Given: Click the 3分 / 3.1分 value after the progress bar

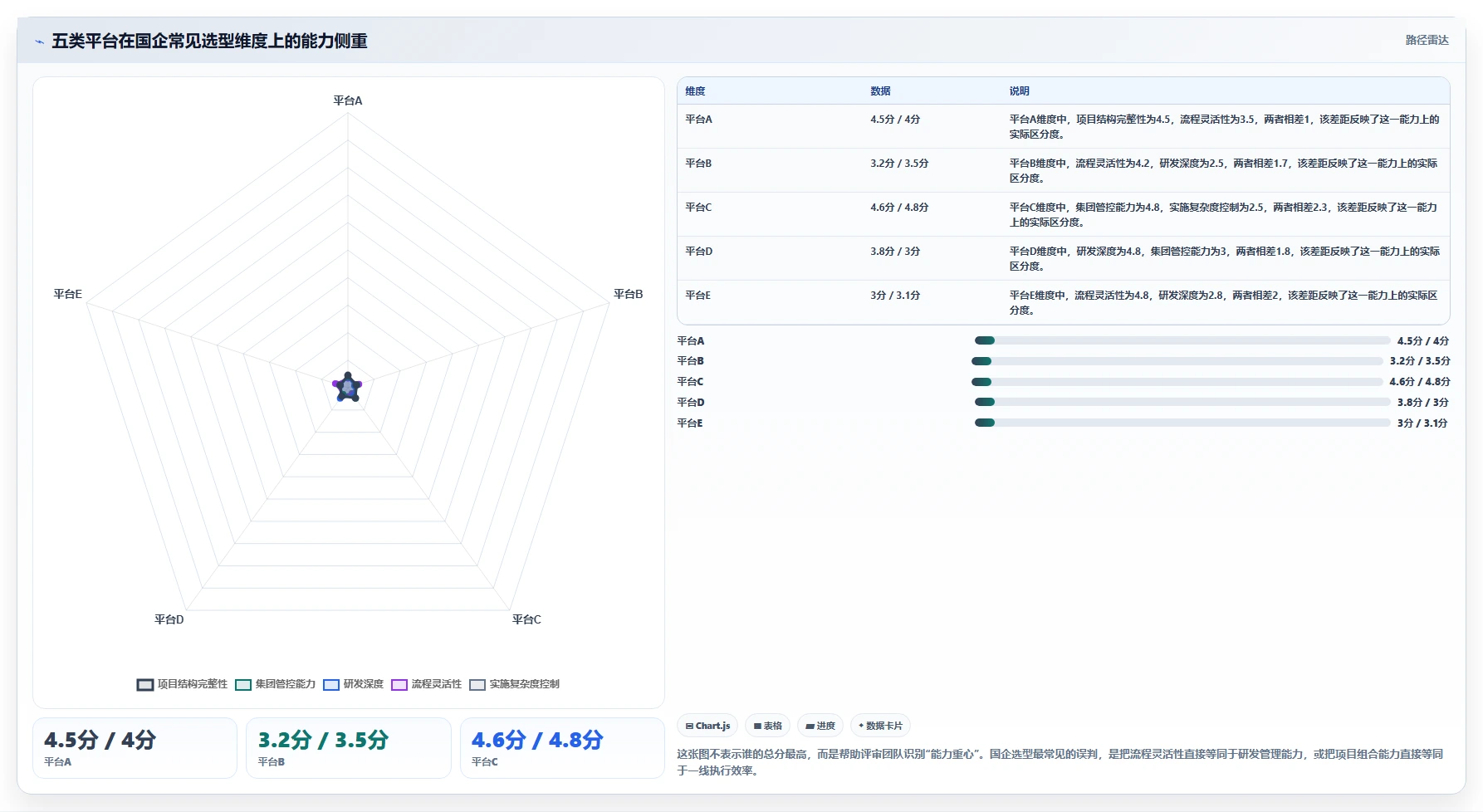Looking at the screenshot, I should [x=1422, y=423].
